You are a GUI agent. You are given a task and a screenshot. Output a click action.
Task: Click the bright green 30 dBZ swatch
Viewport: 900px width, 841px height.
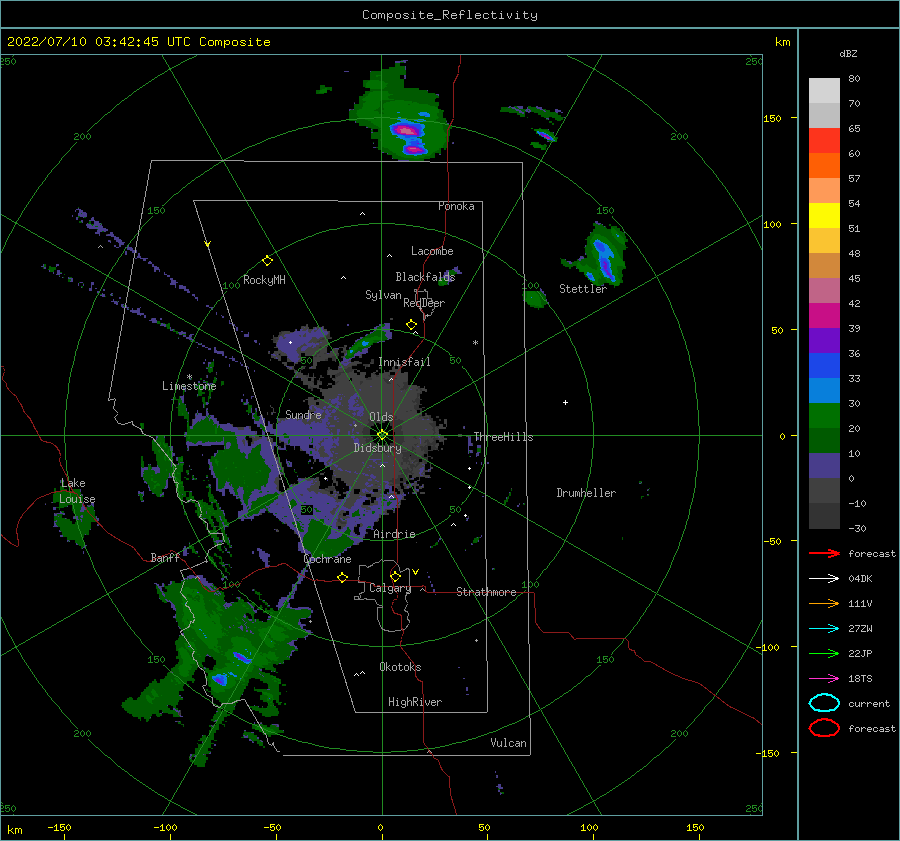coord(824,415)
